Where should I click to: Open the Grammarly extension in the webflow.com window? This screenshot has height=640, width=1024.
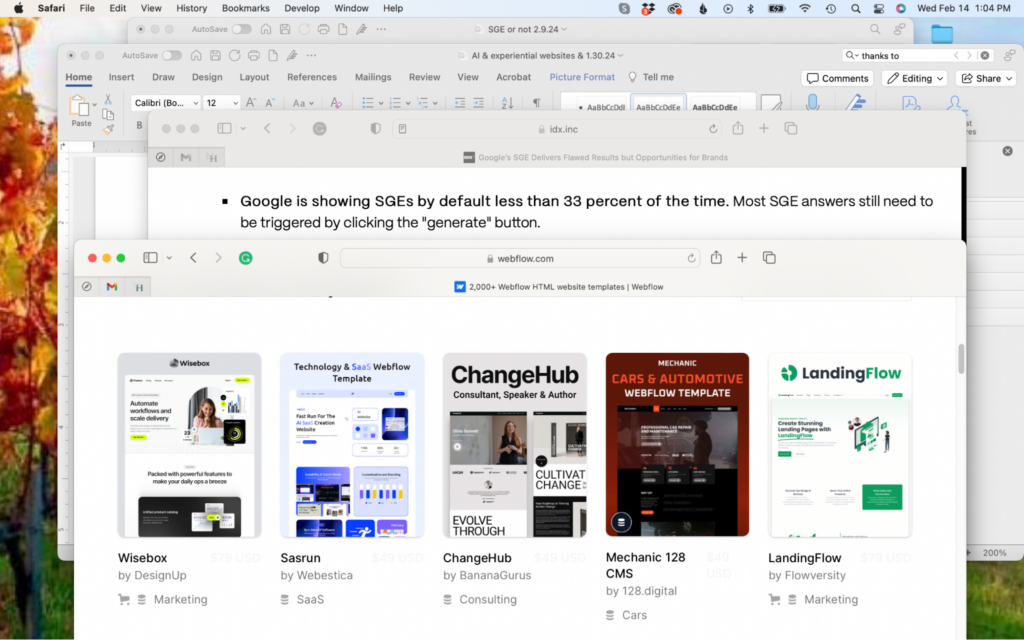pyautogui.click(x=246, y=258)
